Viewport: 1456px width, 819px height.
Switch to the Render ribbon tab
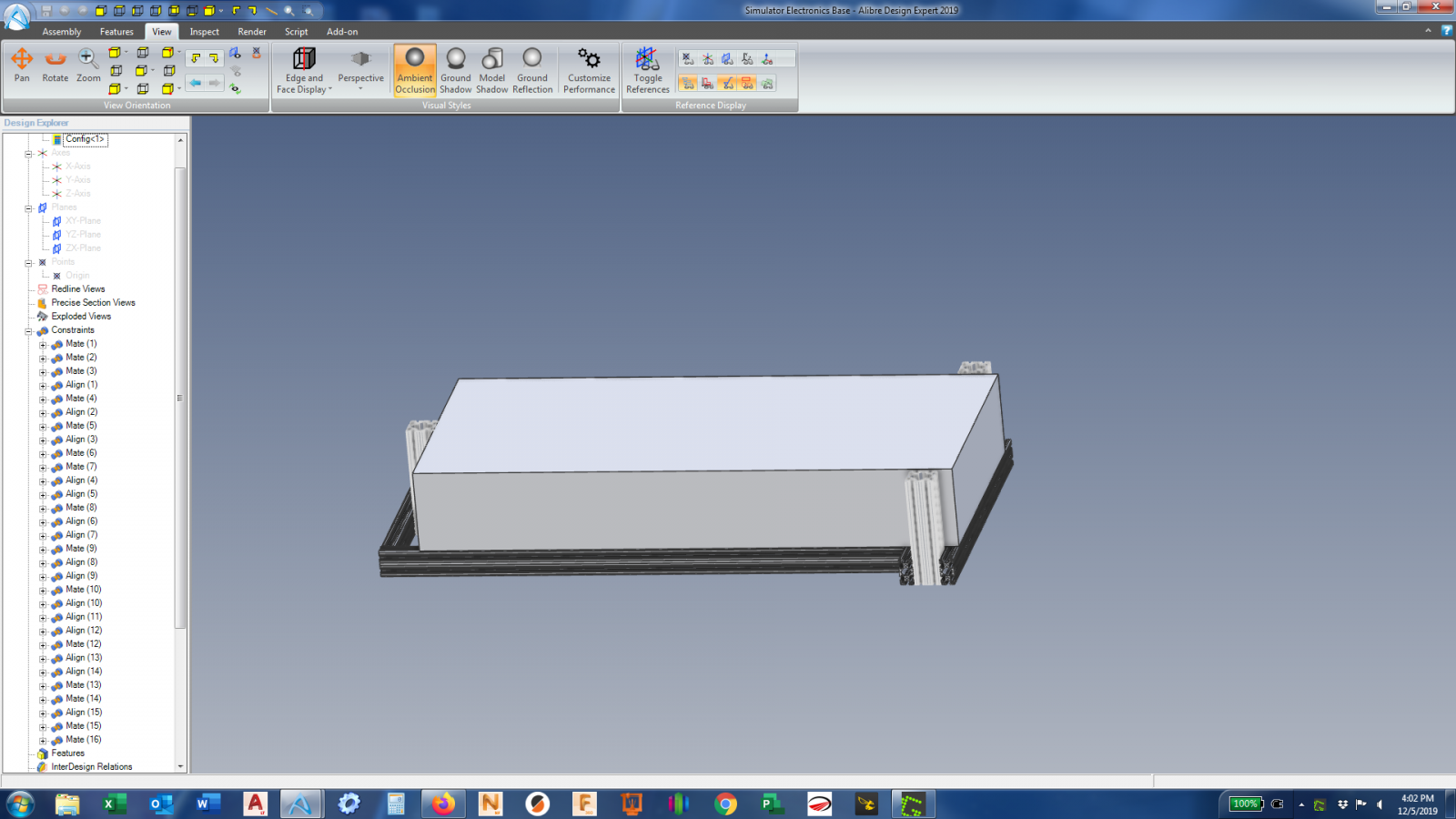tap(252, 32)
